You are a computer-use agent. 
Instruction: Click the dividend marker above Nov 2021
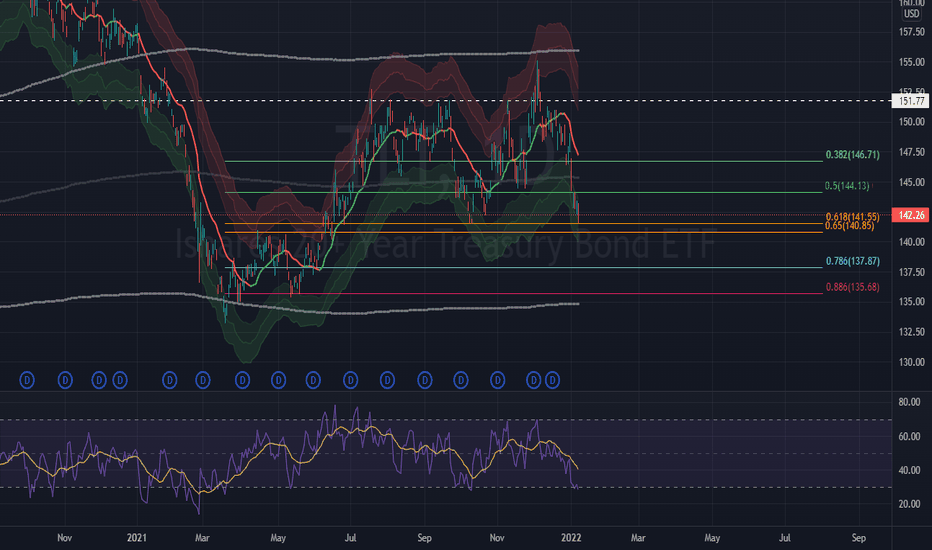pos(498,379)
